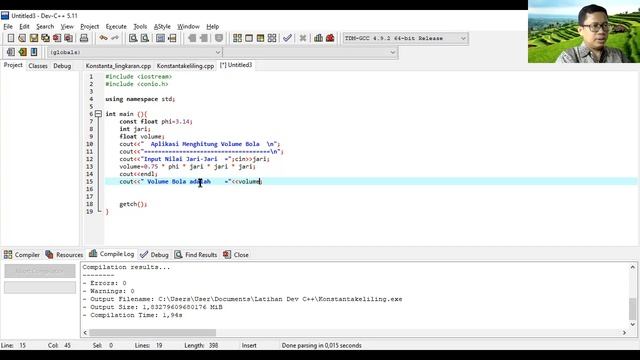Image resolution: width=640 pixels, height=360 pixels.
Task: Open Find via the toolbar icon
Action: pos(133,38)
